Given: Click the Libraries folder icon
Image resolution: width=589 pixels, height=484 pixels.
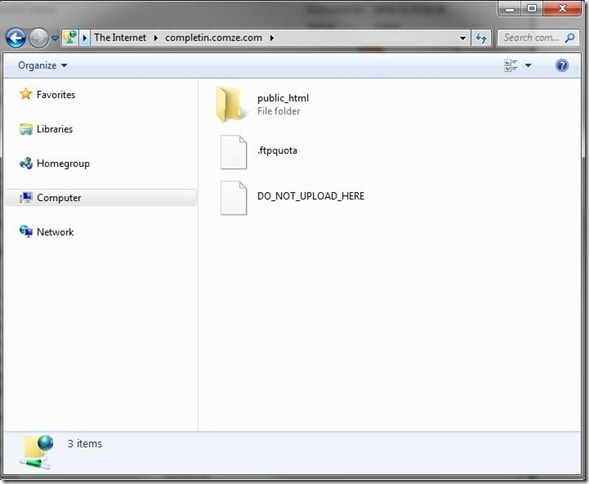Looking at the screenshot, I should tap(26, 129).
